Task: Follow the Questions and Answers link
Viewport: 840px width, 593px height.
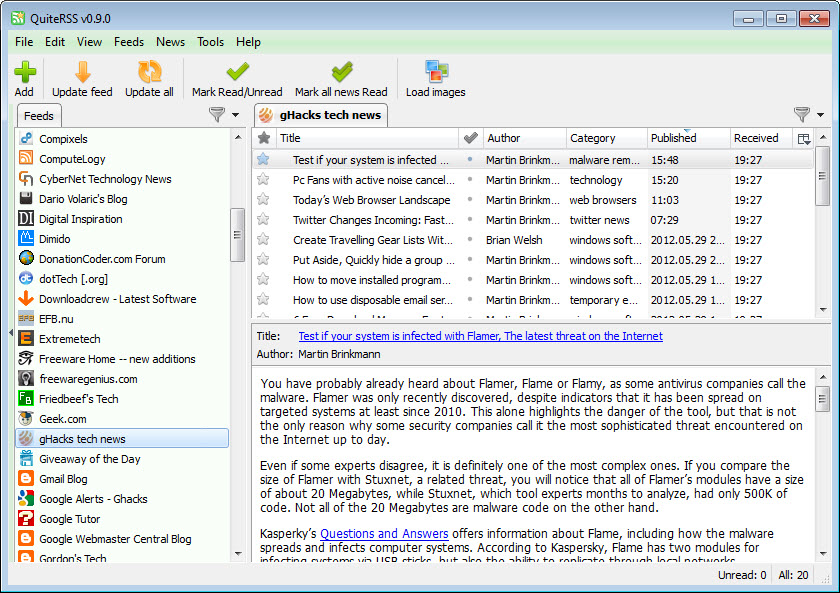Action: point(384,534)
